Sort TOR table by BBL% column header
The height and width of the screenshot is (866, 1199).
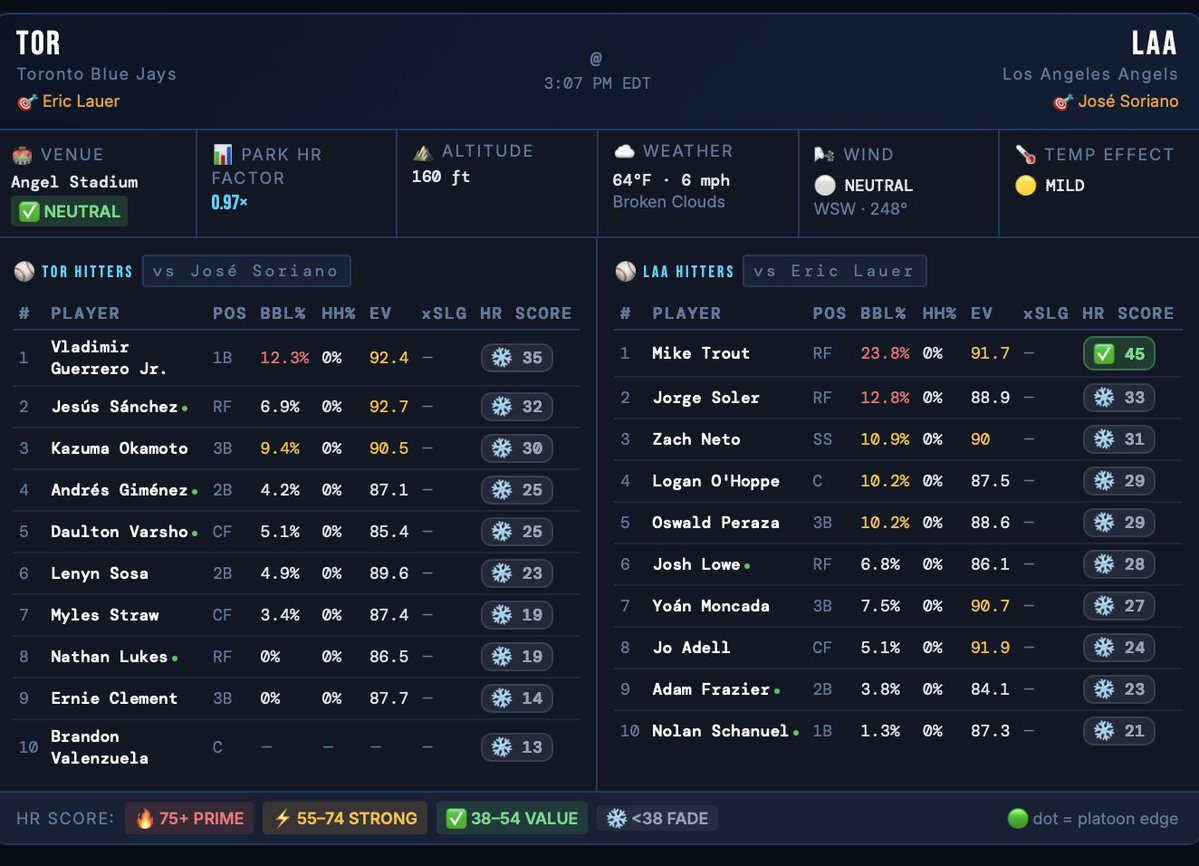[x=283, y=313]
